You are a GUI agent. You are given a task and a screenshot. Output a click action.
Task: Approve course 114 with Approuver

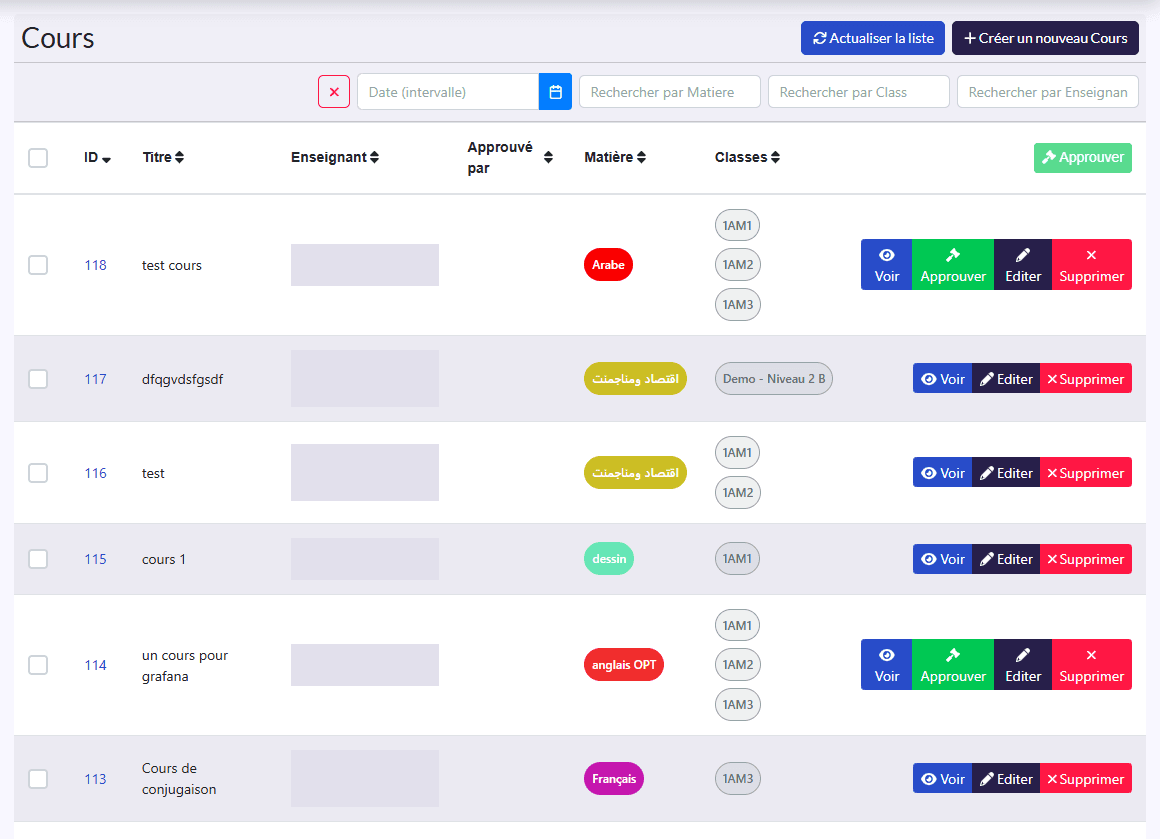tap(953, 664)
